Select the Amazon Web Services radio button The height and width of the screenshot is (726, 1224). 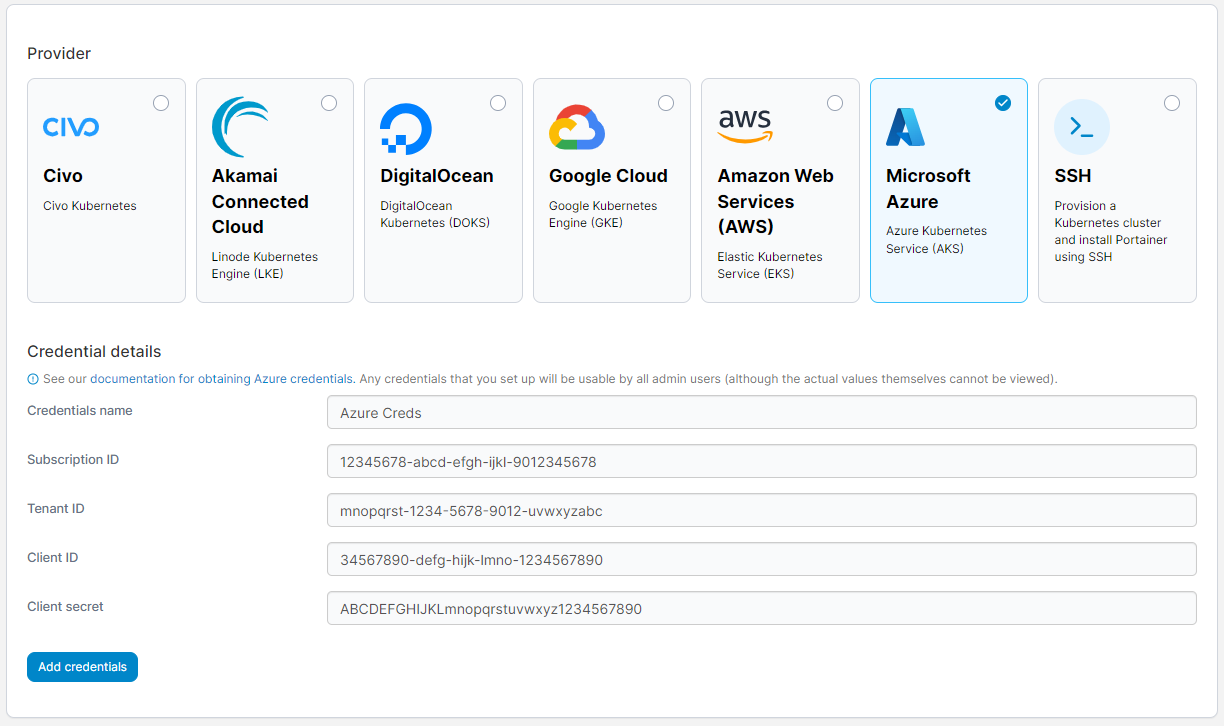click(835, 102)
